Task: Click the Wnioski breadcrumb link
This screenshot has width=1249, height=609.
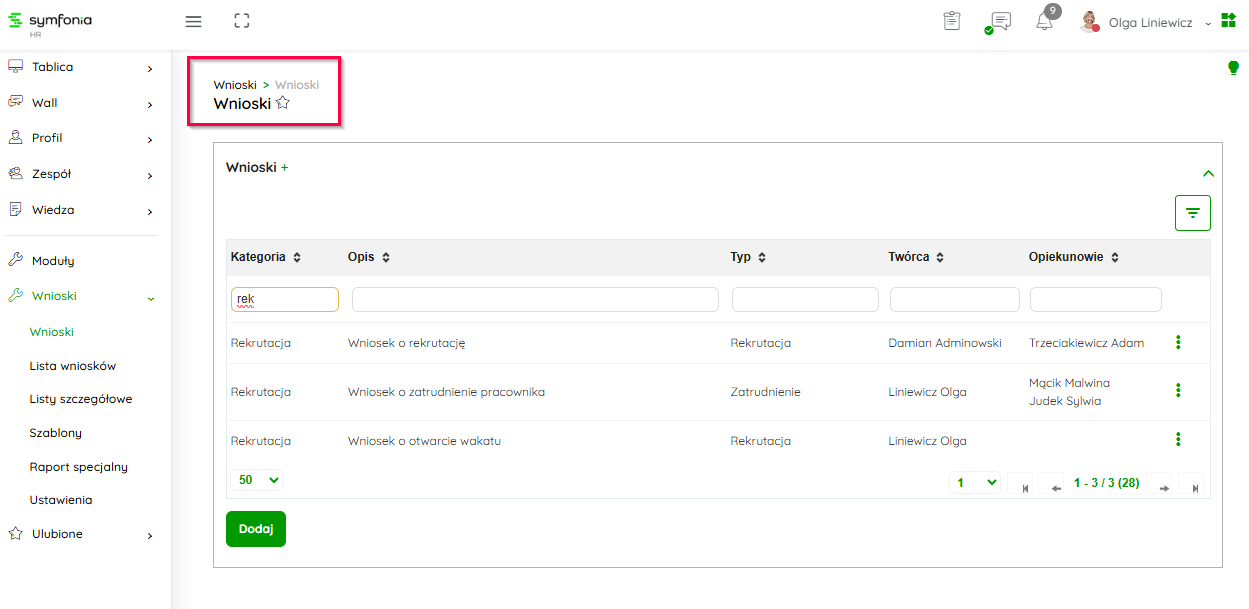Action: 235,85
